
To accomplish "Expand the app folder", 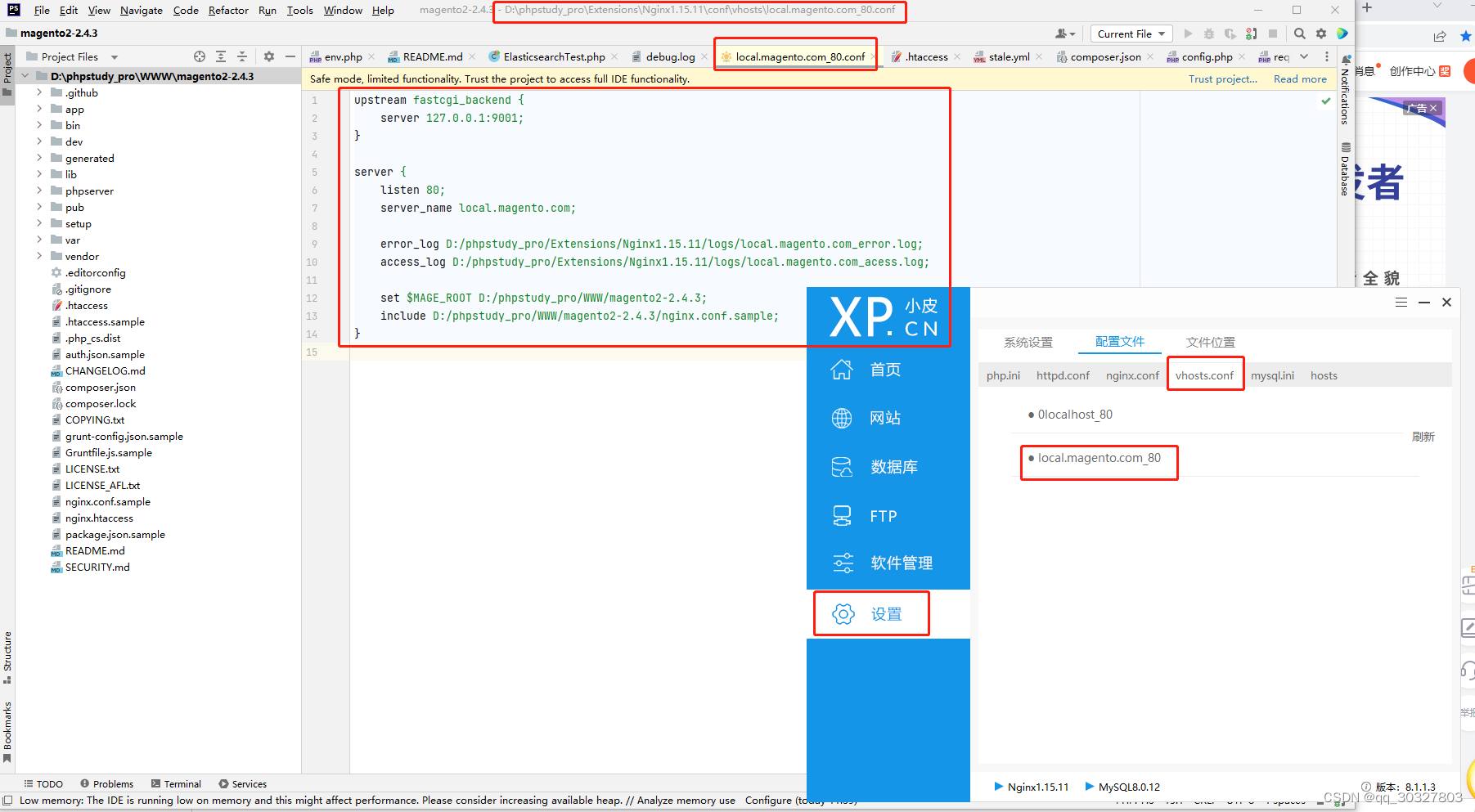I will click(x=39, y=109).
